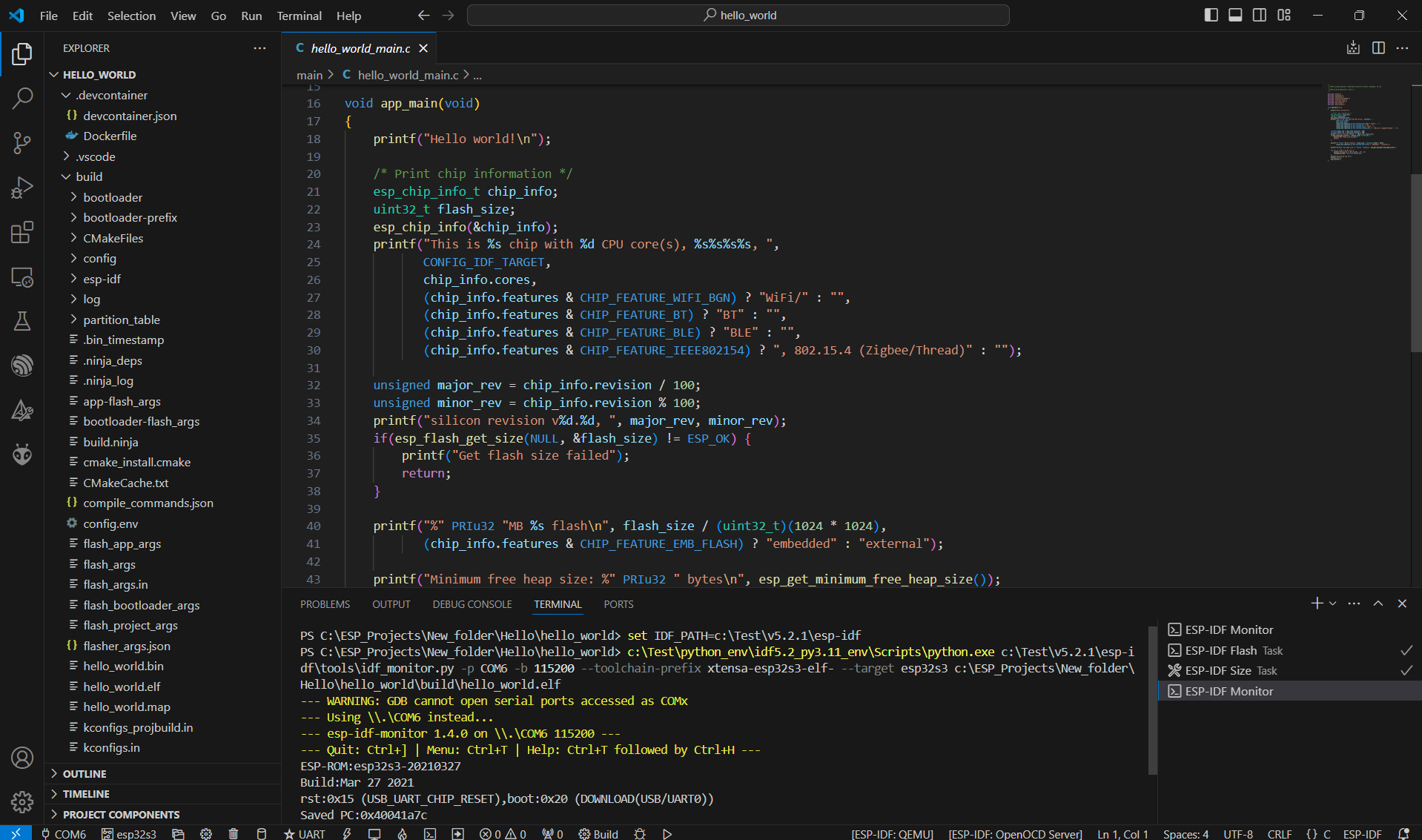This screenshot has height=840, width=1422.
Task: Open the Testing flask view
Action: point(22,321)
